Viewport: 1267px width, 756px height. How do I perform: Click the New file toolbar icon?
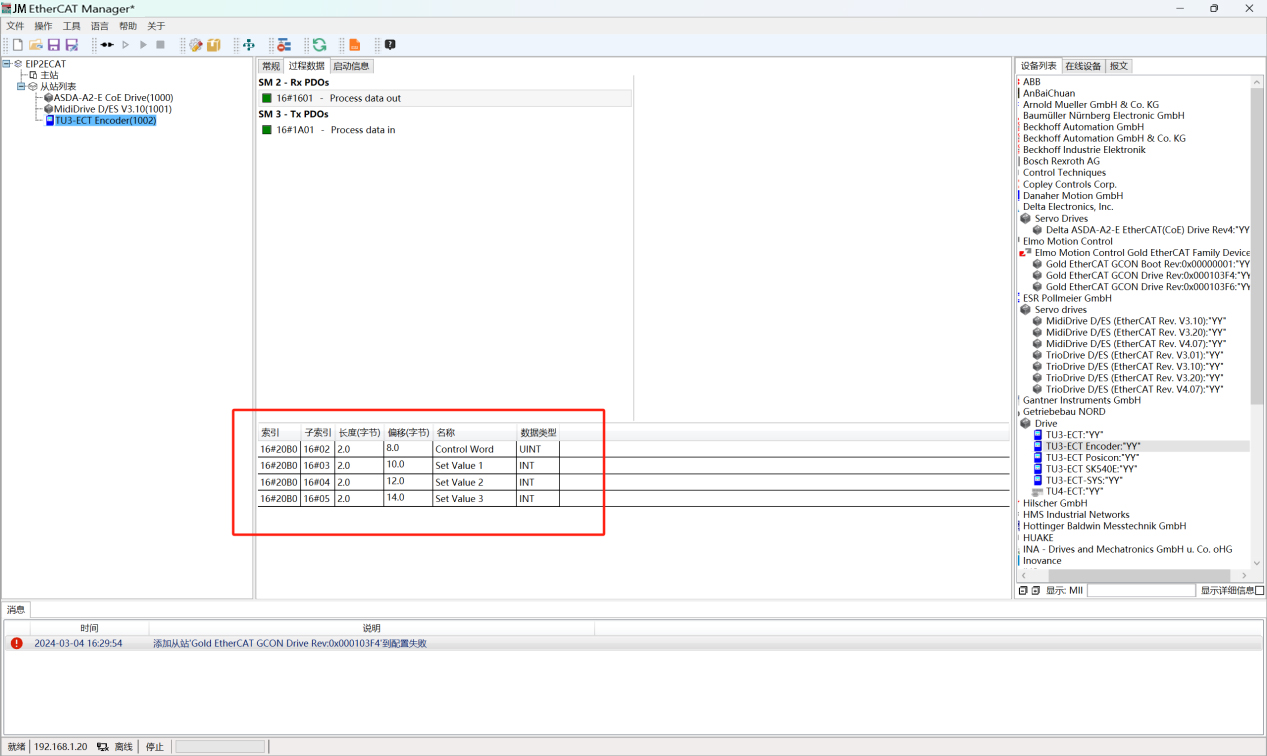tap(18, 45)
